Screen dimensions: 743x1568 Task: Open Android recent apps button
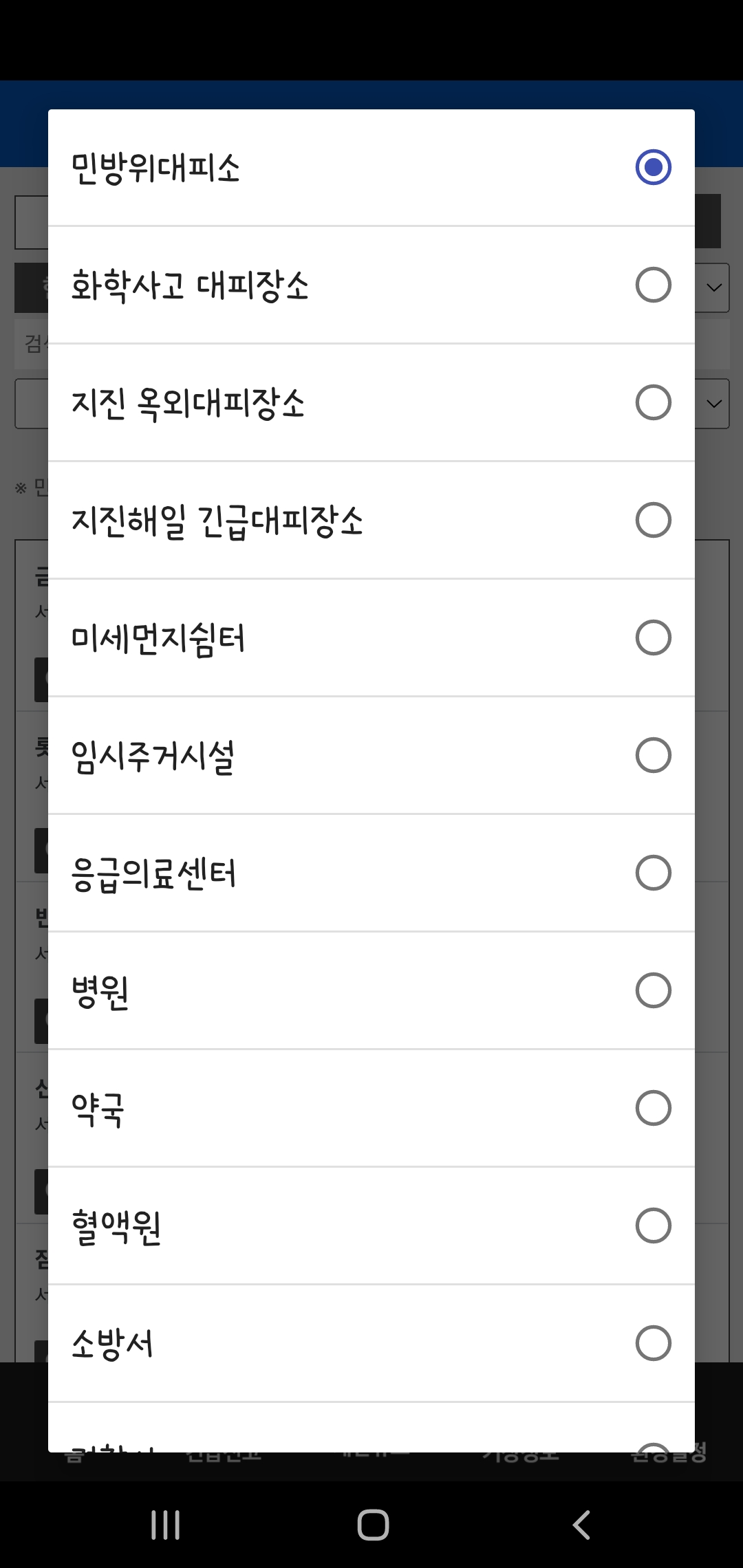(165, 1525)
